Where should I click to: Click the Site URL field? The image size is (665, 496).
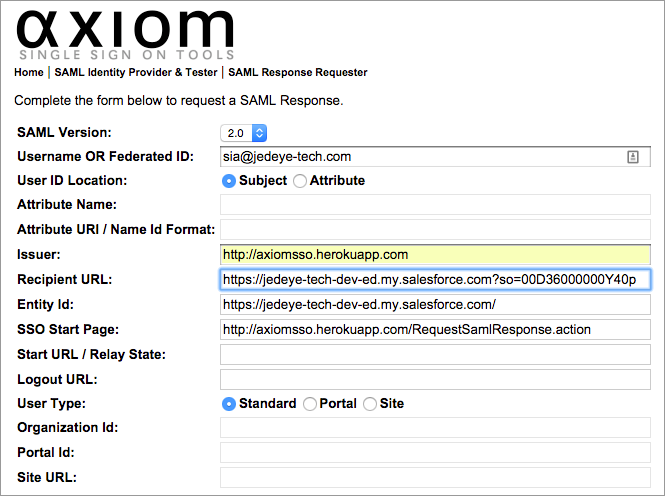click(435, 478)
